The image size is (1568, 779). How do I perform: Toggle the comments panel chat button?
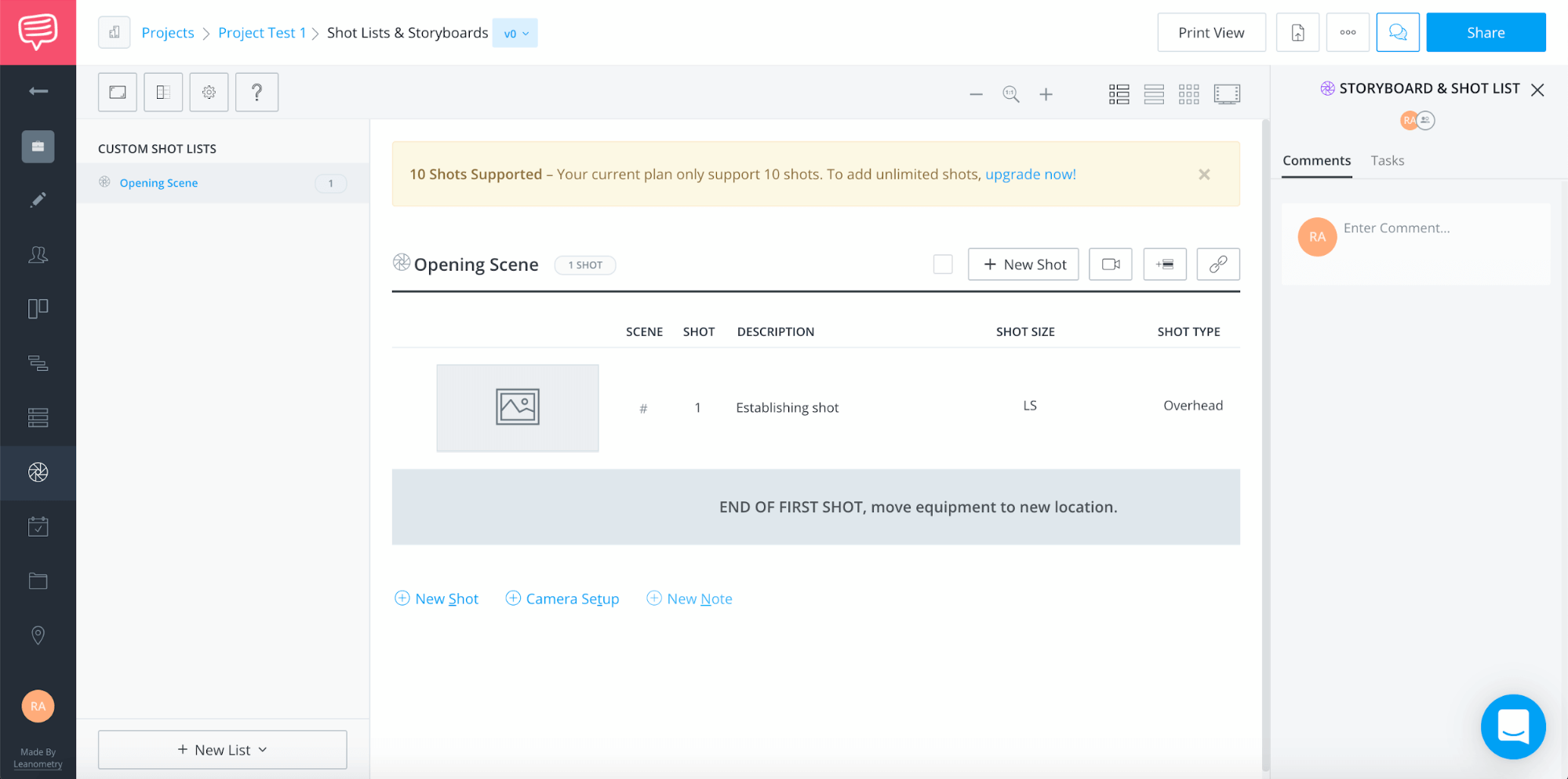1397,33
